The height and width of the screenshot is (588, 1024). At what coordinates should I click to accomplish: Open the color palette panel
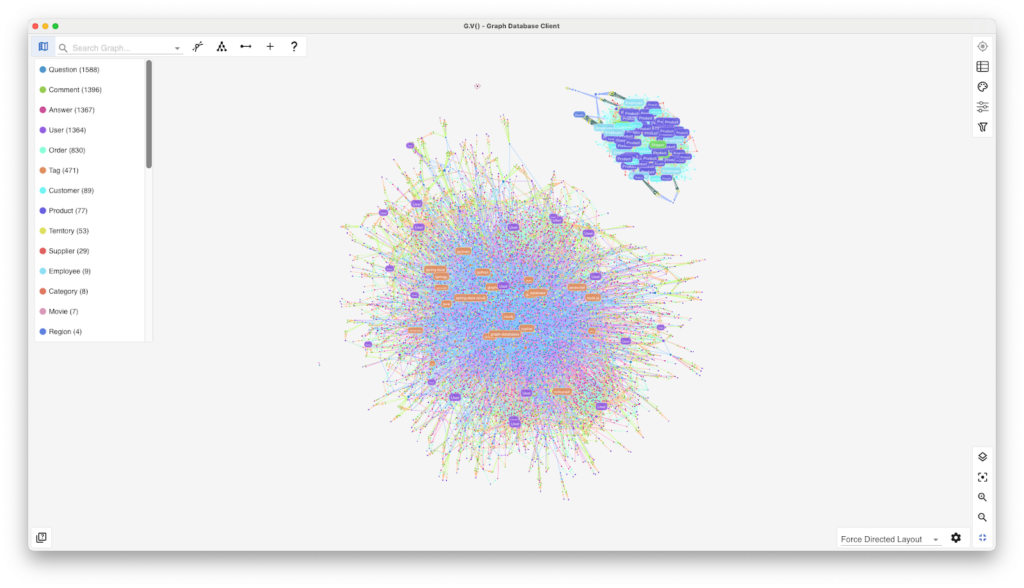click(x=982, y=86)
